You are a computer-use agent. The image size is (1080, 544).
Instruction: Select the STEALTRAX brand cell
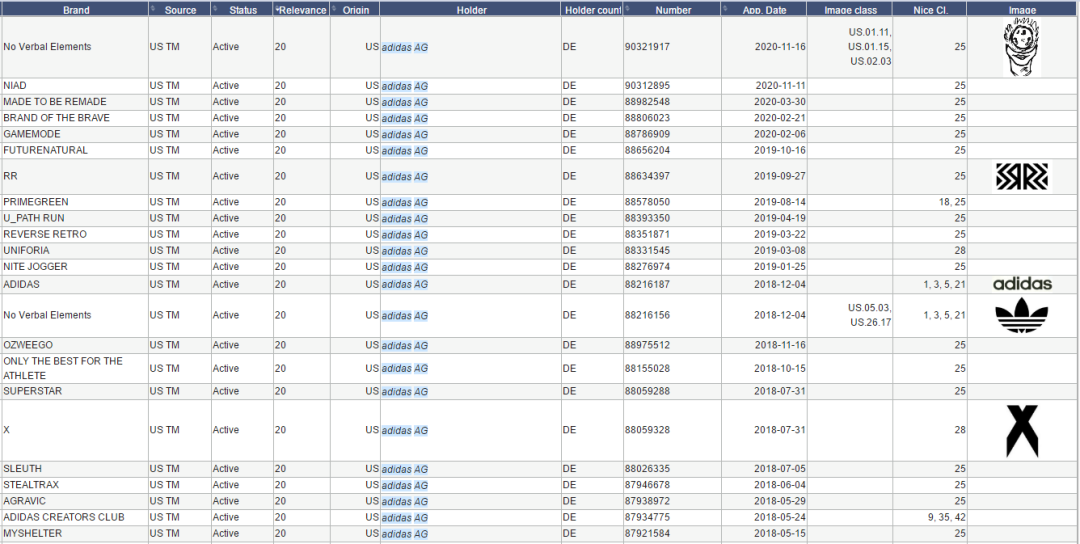[x=74, y=485]
